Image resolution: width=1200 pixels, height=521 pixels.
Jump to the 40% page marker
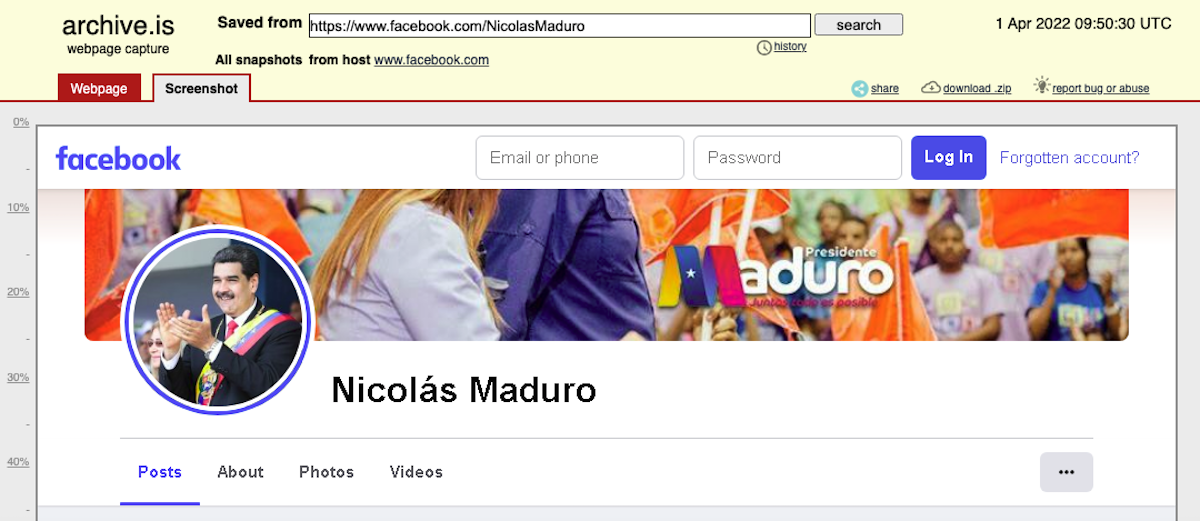[18, 462]
